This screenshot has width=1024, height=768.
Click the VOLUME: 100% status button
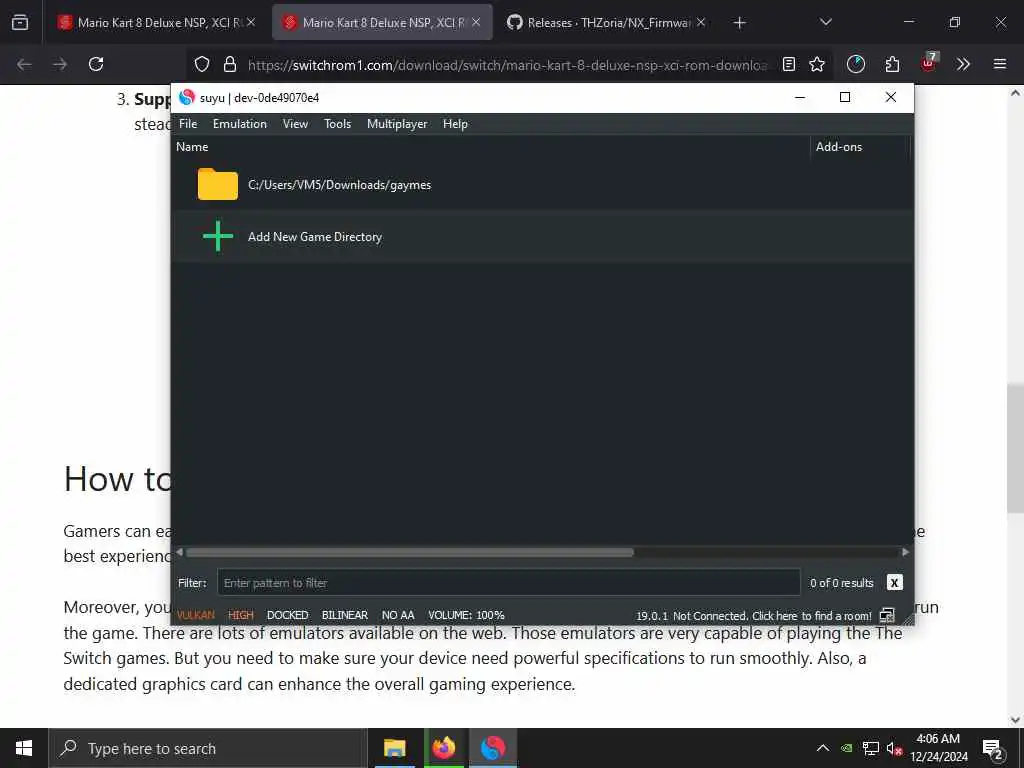click(x=466, y=615)
